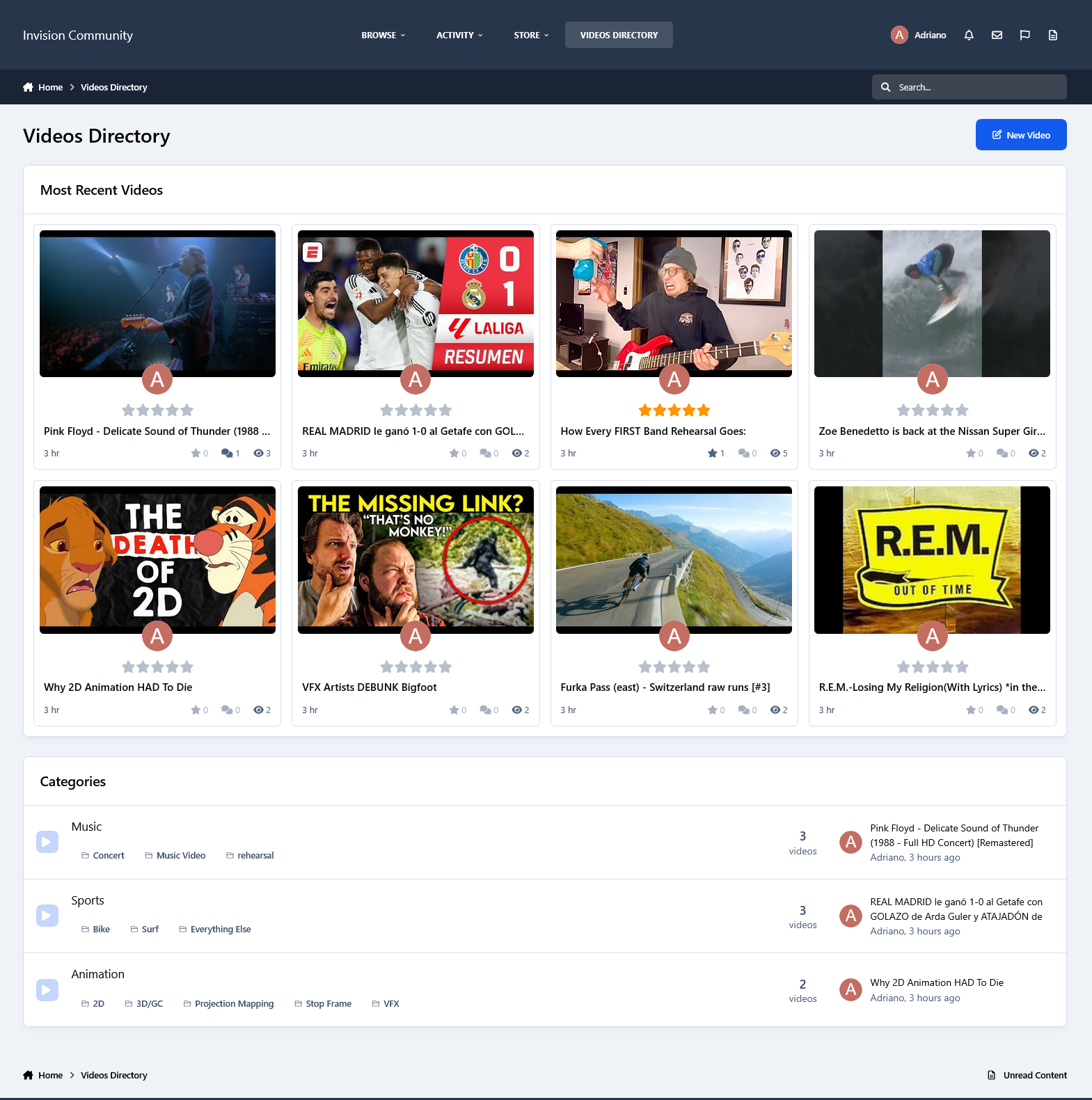Expand the Store dropdown menu
The height and width of the screenshot is (1100, 1092).
coord(531,35)
